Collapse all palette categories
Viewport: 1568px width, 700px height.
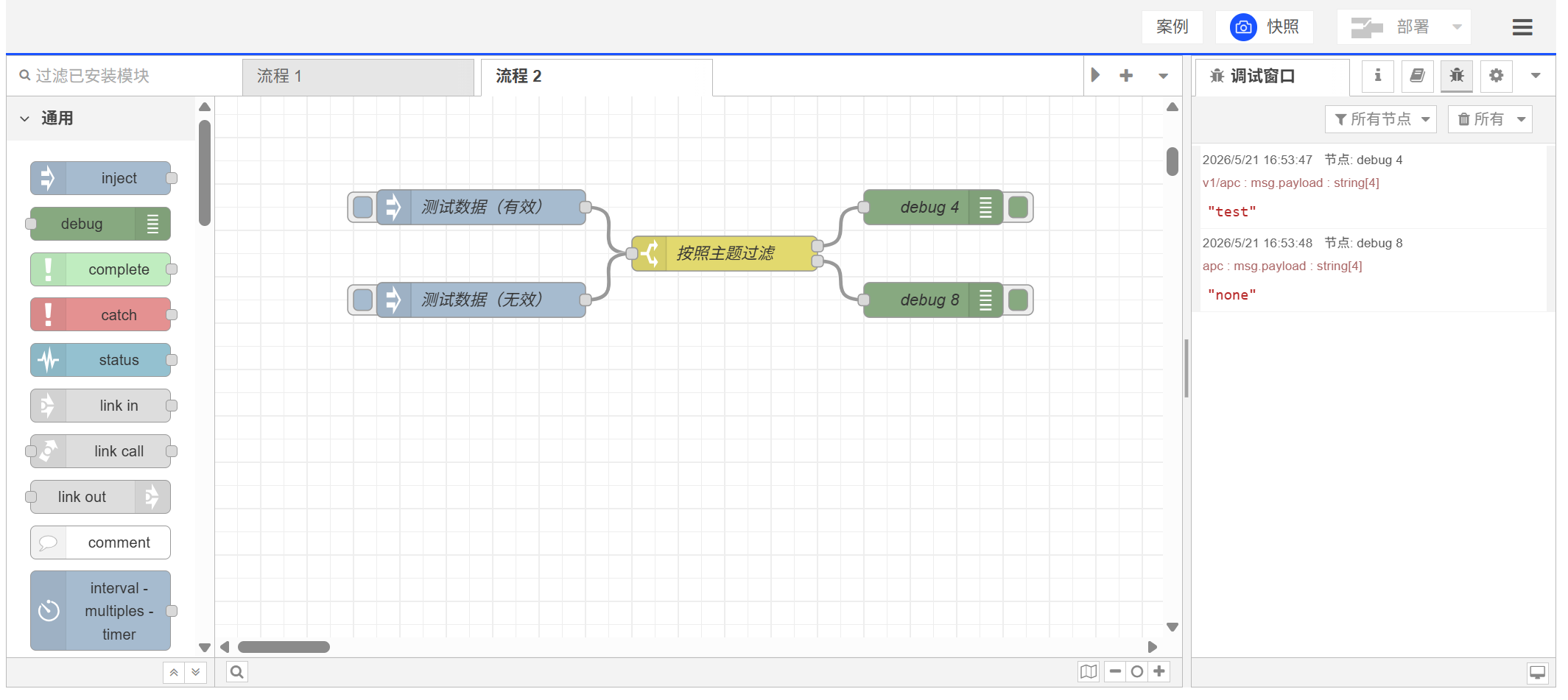[x=174, y=673]
